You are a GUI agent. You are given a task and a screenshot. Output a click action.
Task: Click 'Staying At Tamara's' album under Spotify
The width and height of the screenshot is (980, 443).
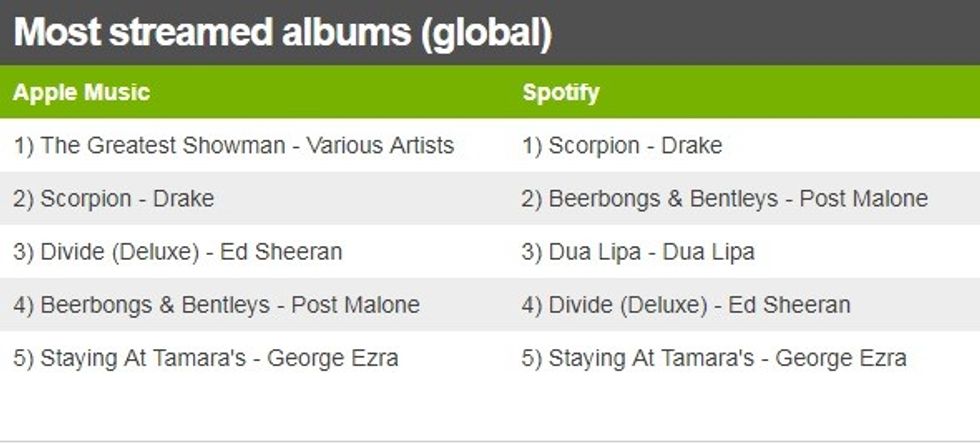pos(651,358)
